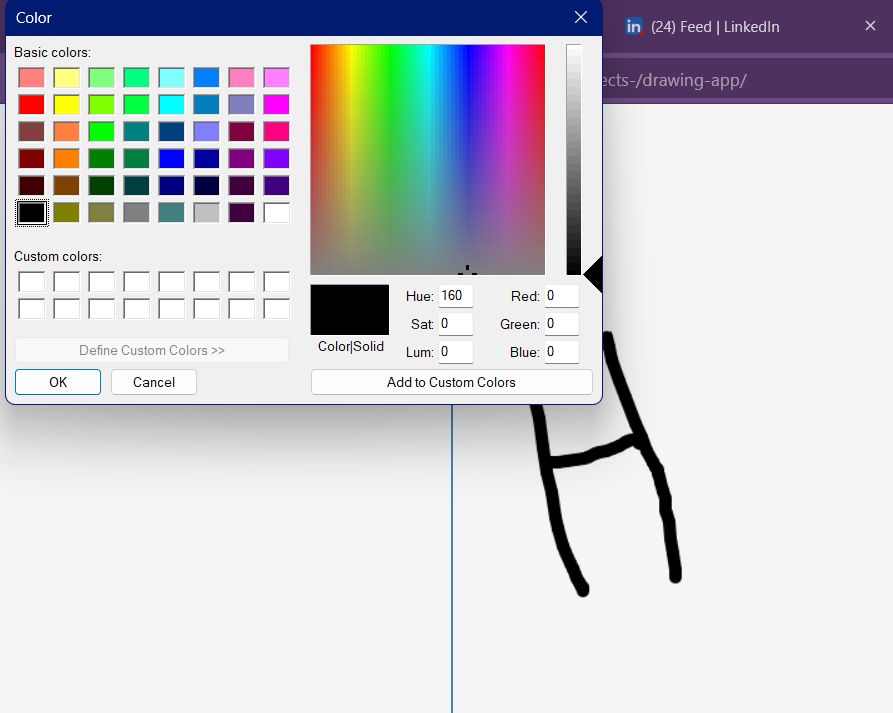Click the Color|Solid preview box
893x713 pixels.
pos(348,310)
